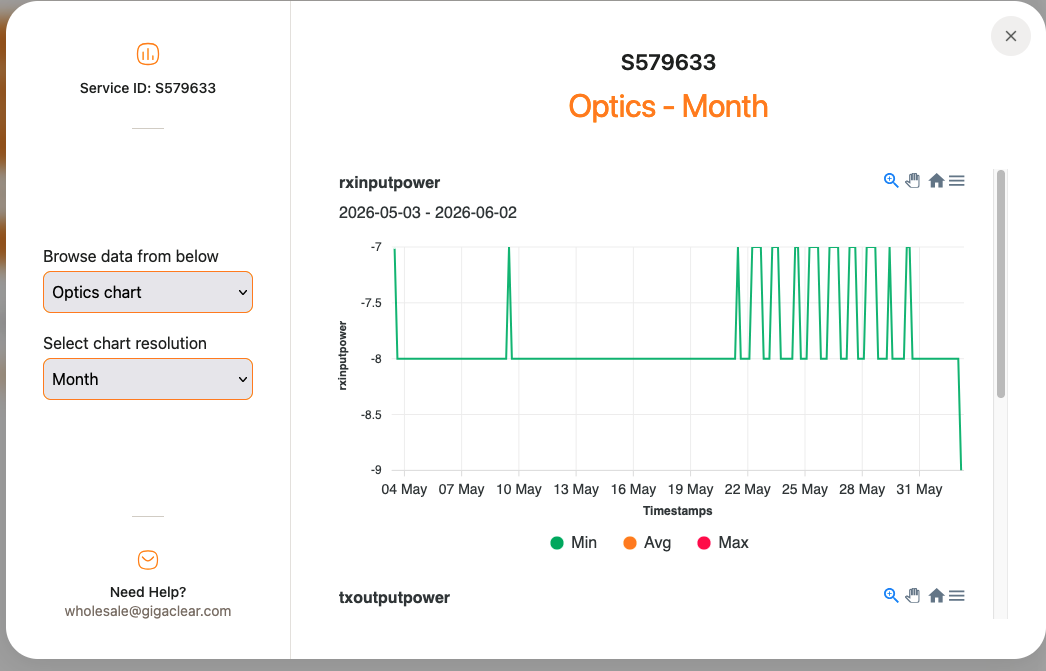
Task: Select the zoom tool on rxinputpower chart
Action: tap(891, 181)
